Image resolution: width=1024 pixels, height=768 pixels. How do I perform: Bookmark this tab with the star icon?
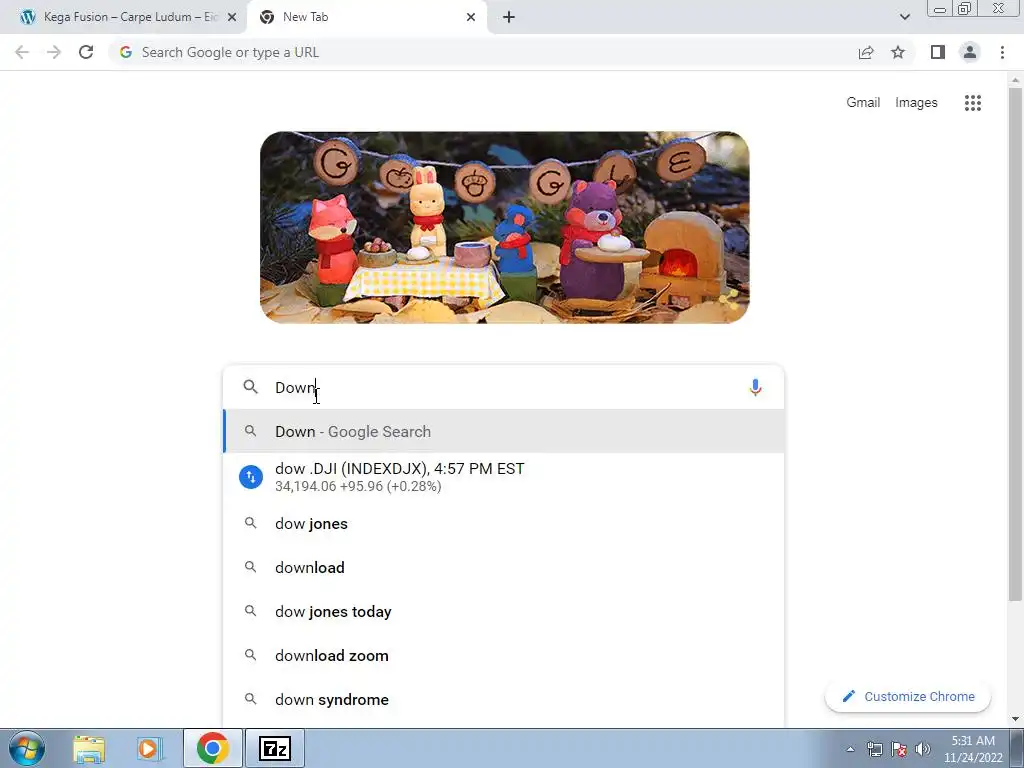click(898, 52)
